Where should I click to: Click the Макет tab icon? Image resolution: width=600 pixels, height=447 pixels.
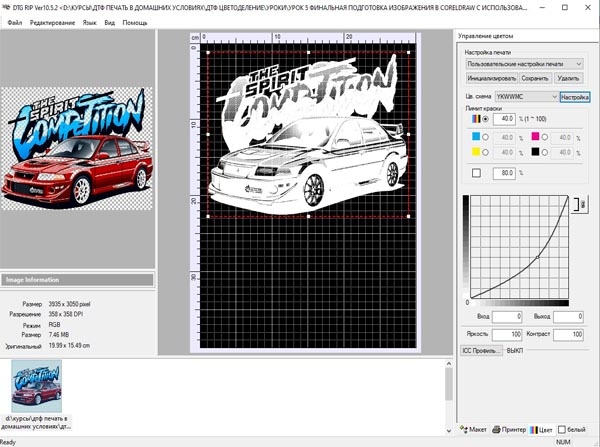[x=463, y=429]
